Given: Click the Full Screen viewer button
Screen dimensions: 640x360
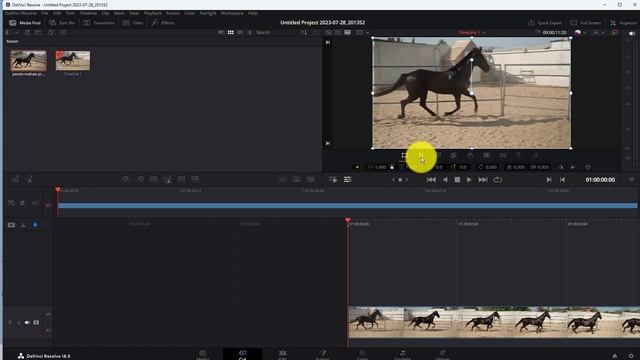Looking at the screenshot, I should [586, 23].
